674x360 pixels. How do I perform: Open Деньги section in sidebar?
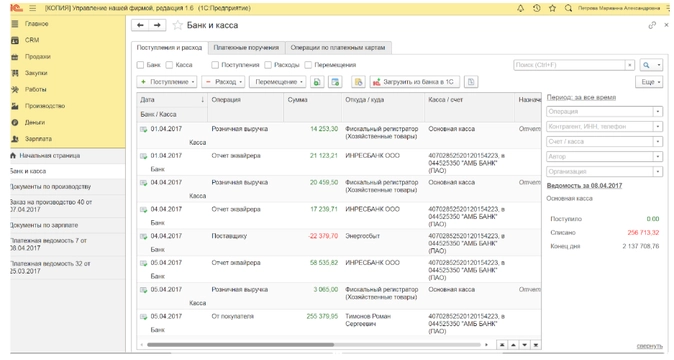(35, 122)
